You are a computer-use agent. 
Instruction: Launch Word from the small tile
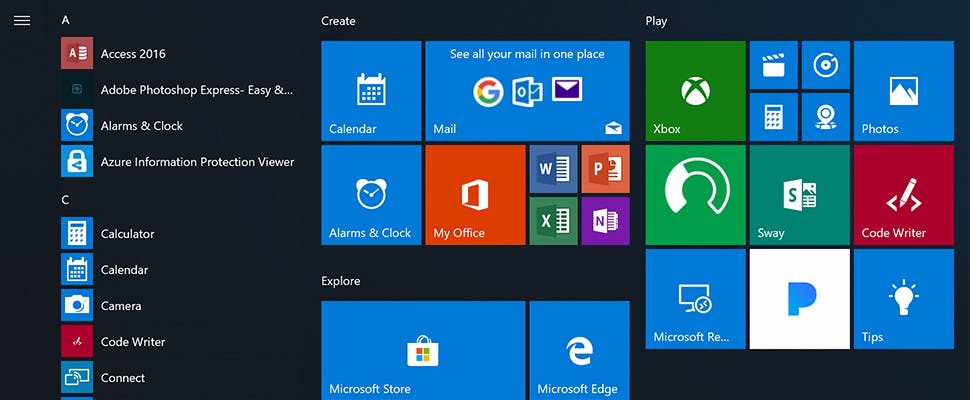(x=553, y=169)
